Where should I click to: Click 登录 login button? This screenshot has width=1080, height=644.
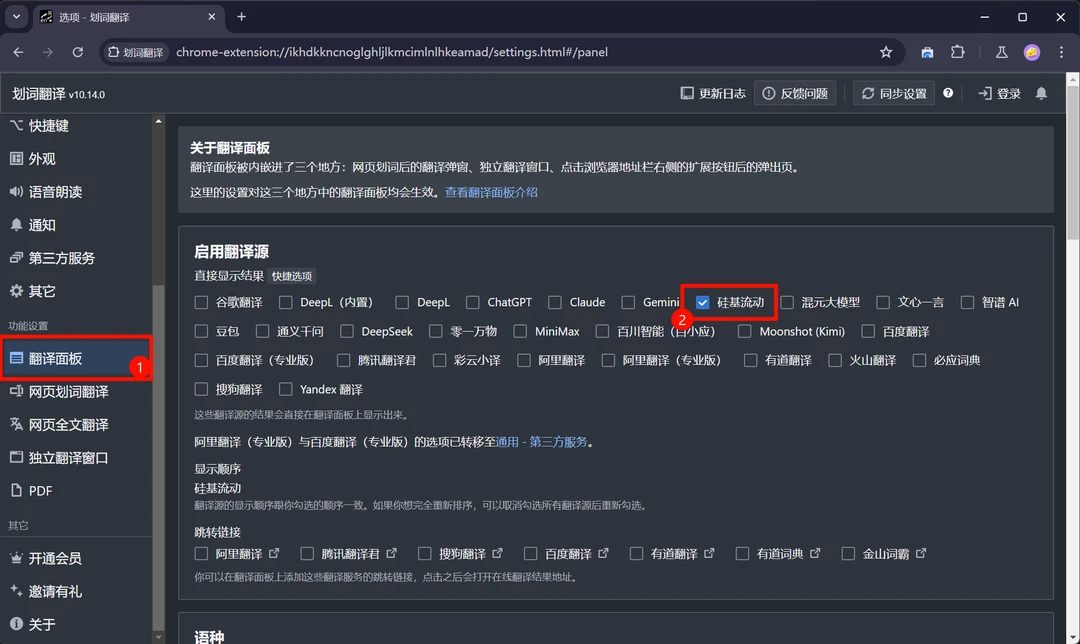click(x=999, y=93)
